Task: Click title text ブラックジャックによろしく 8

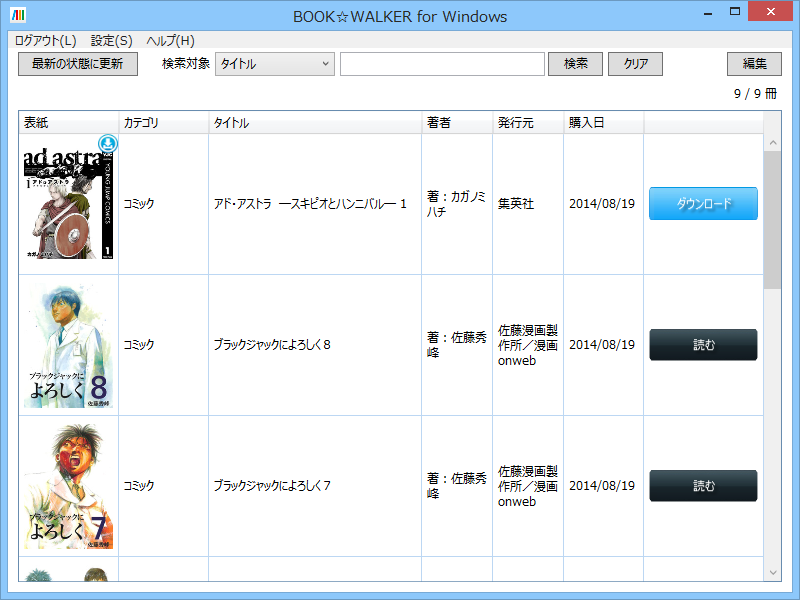Action: click(x=272, y=345)
